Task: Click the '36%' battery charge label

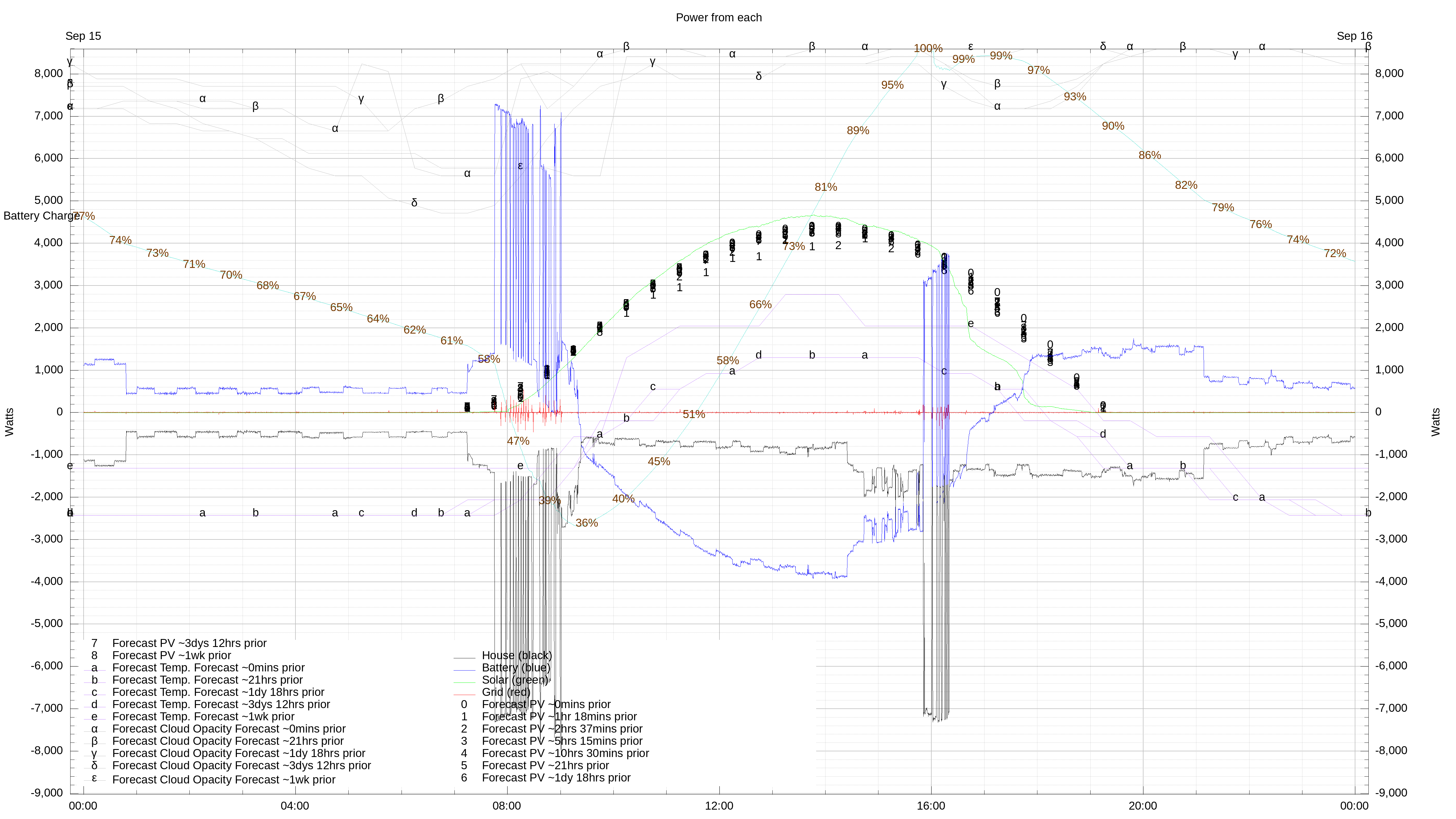Action: point(587,523)
